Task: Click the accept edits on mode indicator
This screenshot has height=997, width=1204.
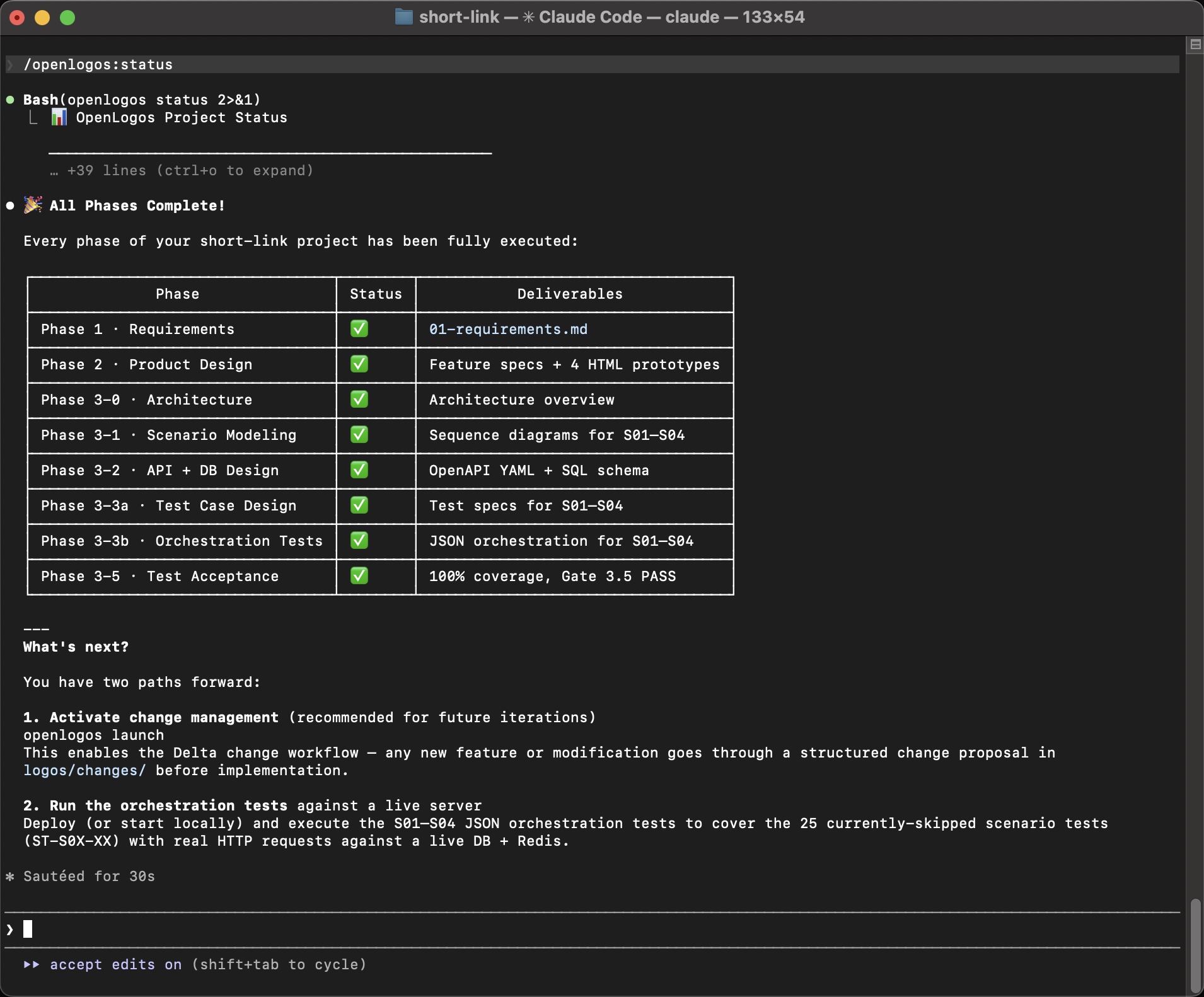Action: (116, 964)
